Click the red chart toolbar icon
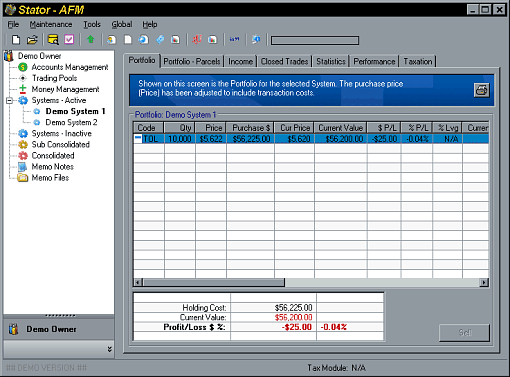This screenshot has width=510, height=377. click(x=197, y=40)
